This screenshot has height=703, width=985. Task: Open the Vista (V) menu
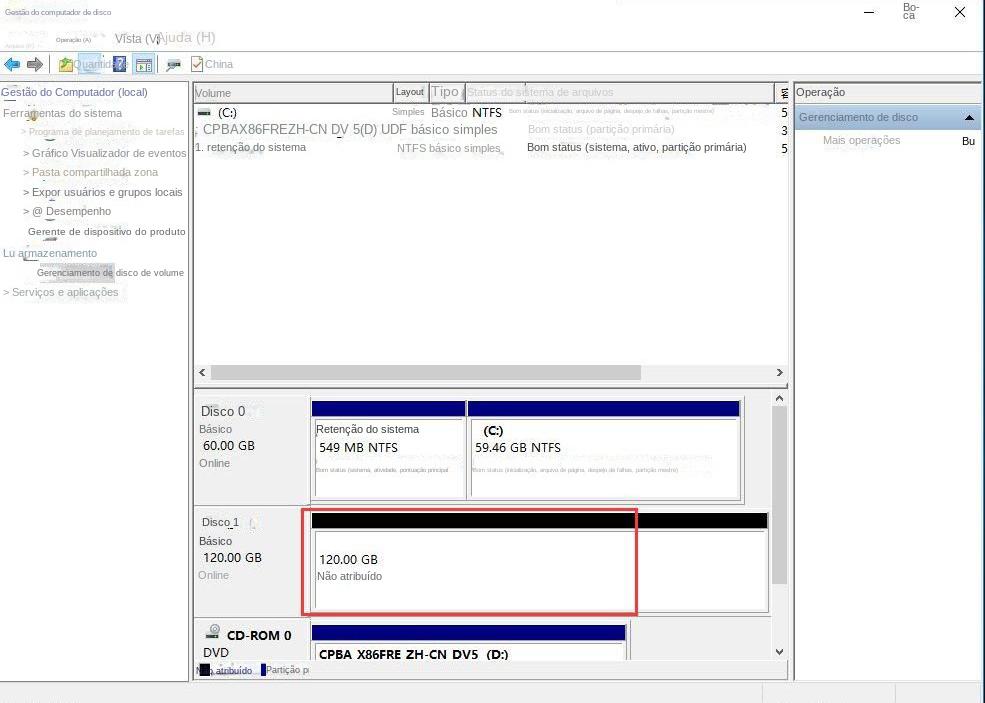pos(136,39)
